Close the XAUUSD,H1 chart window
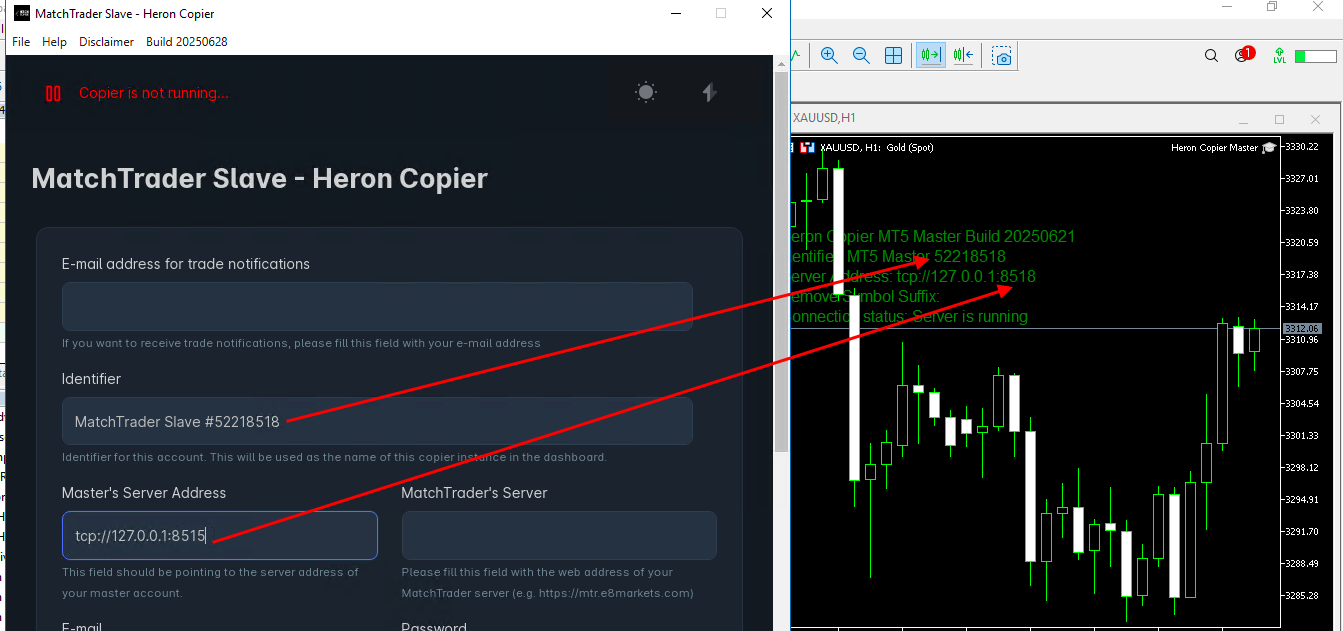Image resolution: width=1343 pixels, height=631 pixels. tap(1313, 119)
